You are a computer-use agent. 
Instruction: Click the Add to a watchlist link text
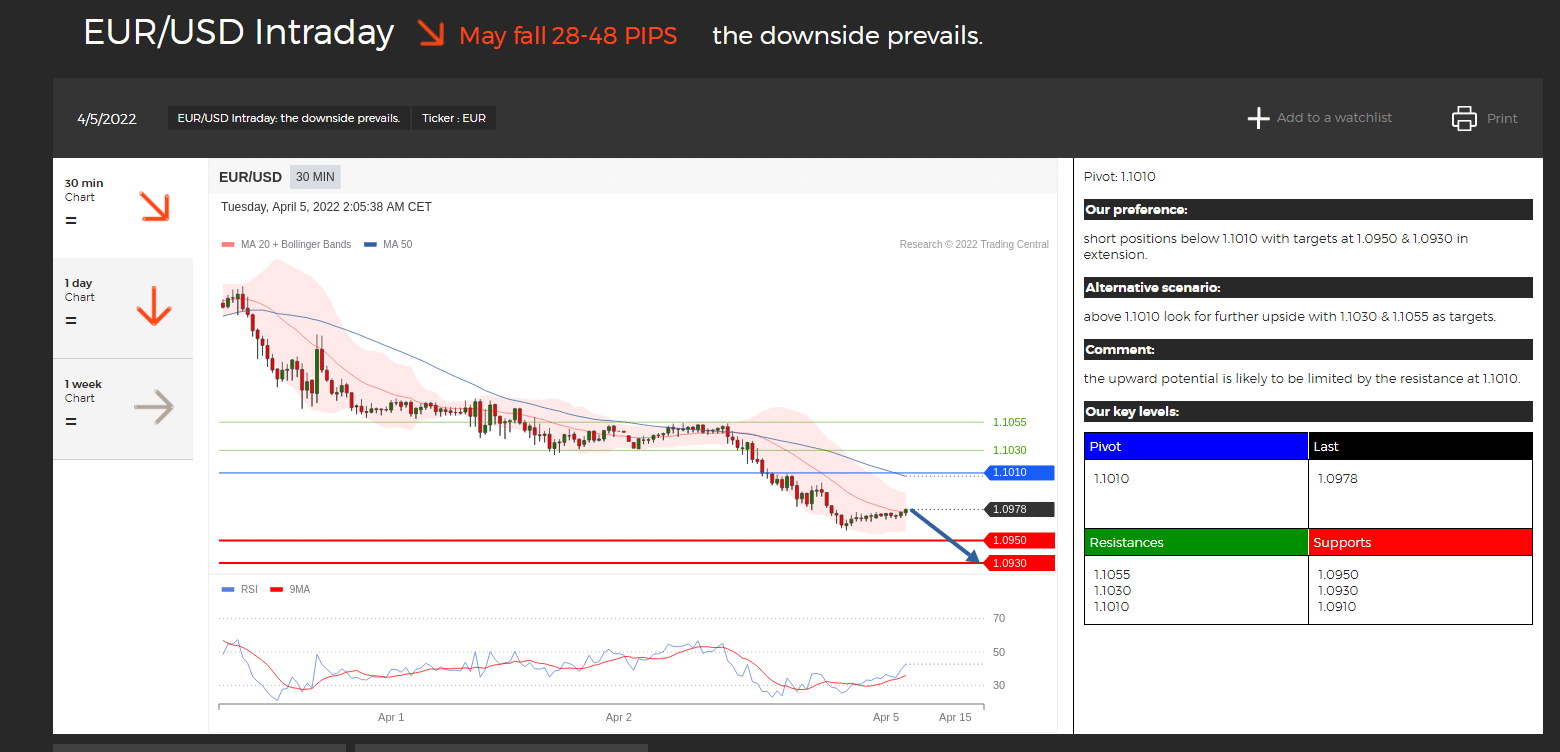[x=1334, y=118]
